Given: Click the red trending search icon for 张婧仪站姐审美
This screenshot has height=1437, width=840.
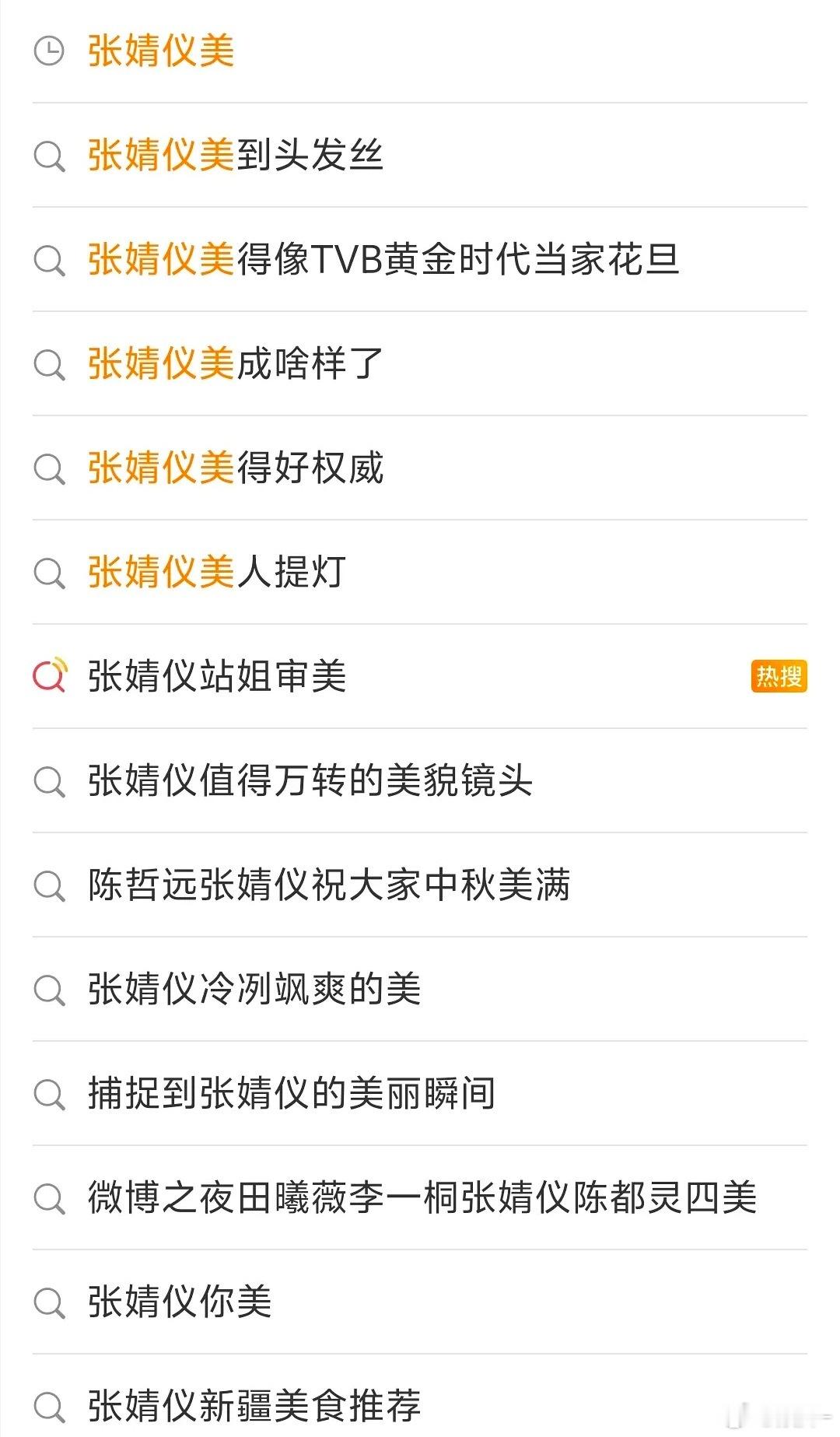Looking at the screenshot, I should pos(50,675).
